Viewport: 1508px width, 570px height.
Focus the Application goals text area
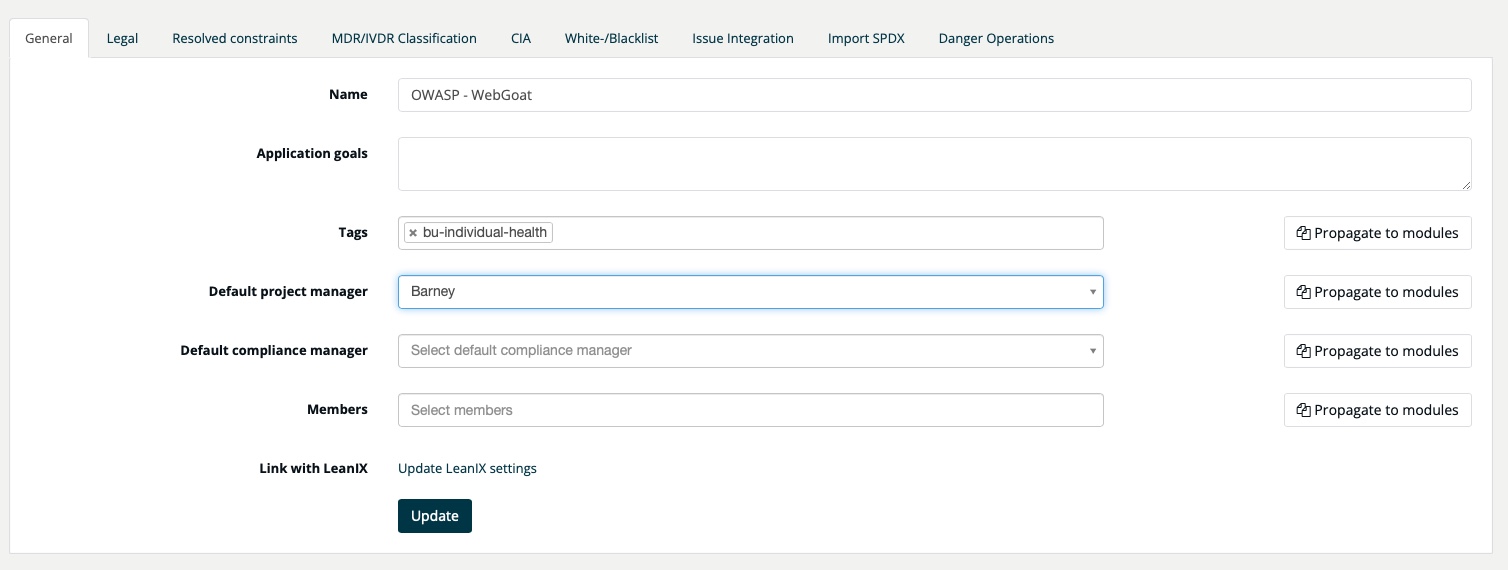point(935,164)
